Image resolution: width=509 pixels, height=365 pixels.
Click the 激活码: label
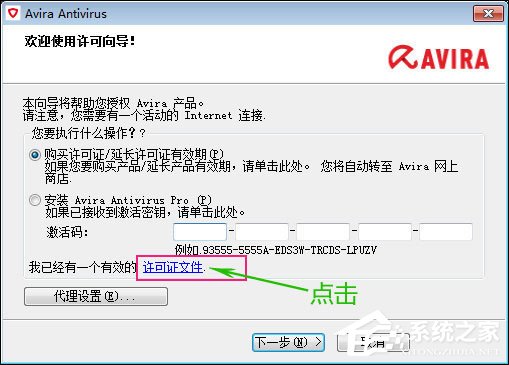point(68,232)
